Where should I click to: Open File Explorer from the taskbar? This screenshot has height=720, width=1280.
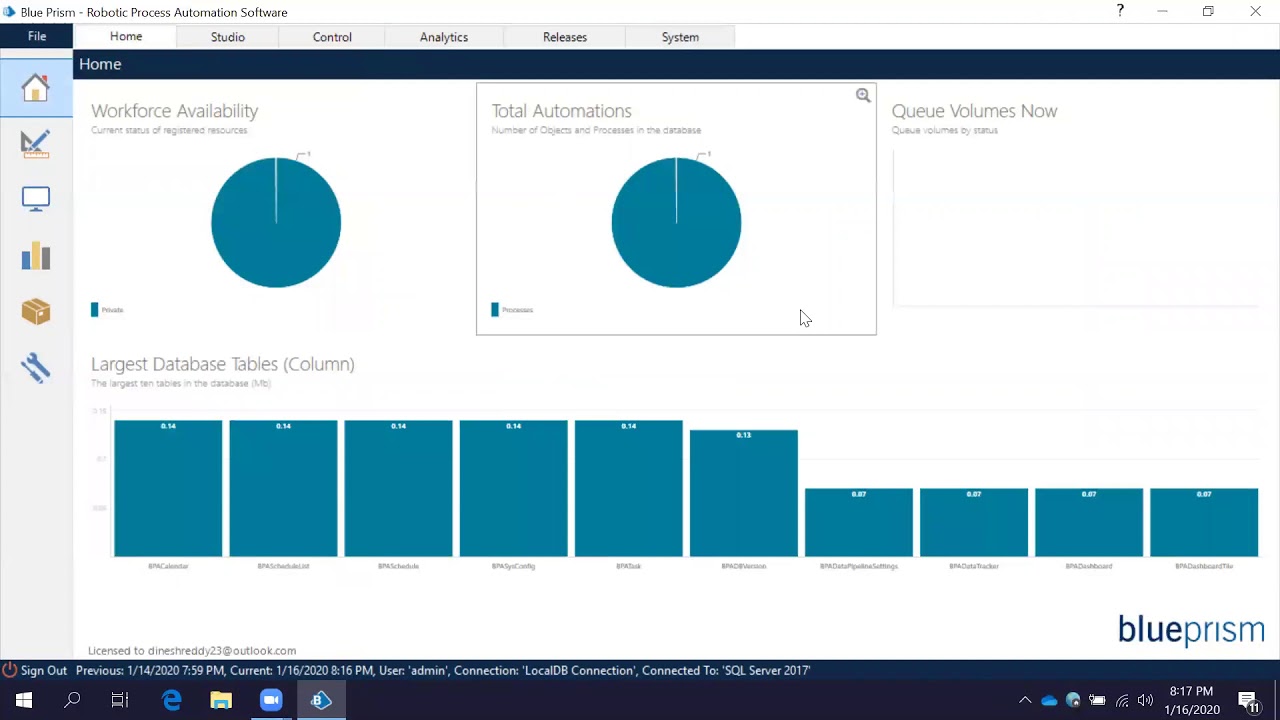pos(221,700)
